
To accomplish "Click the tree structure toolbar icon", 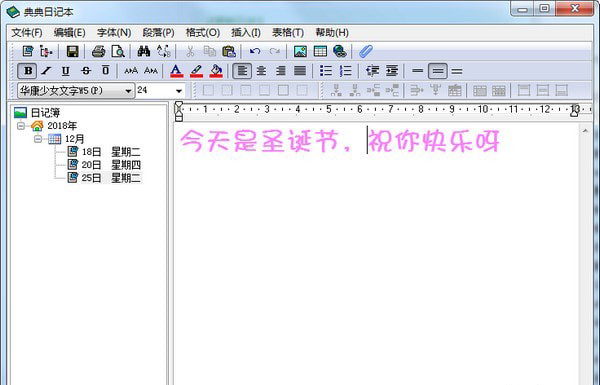I will (46, 51).
